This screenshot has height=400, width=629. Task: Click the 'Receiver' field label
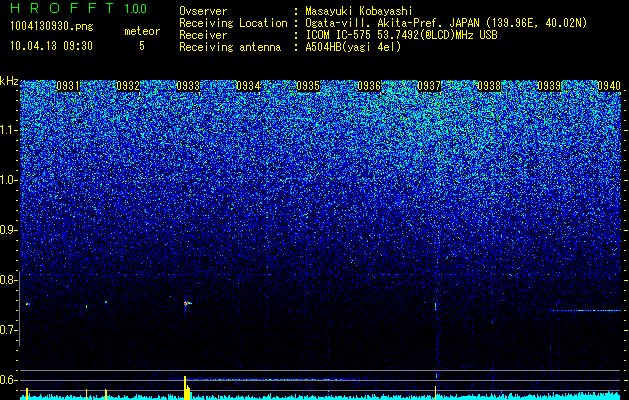tap(203, 35)
